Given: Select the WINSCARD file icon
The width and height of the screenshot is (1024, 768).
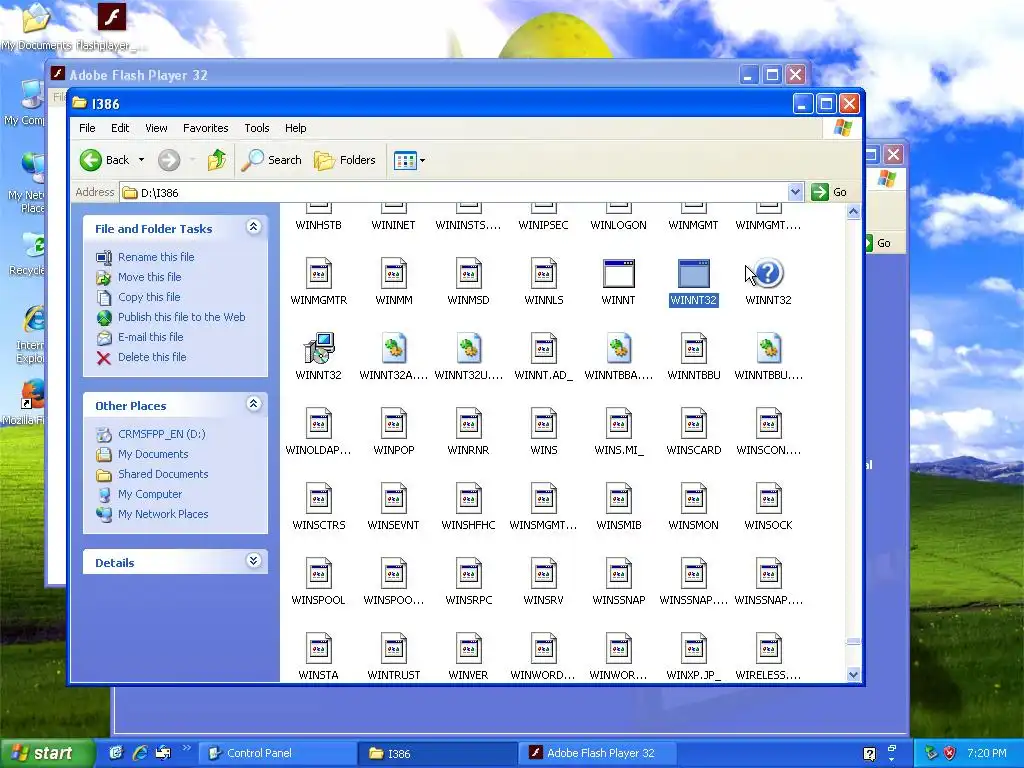Looking at the screenshot, I should point(694,423).
